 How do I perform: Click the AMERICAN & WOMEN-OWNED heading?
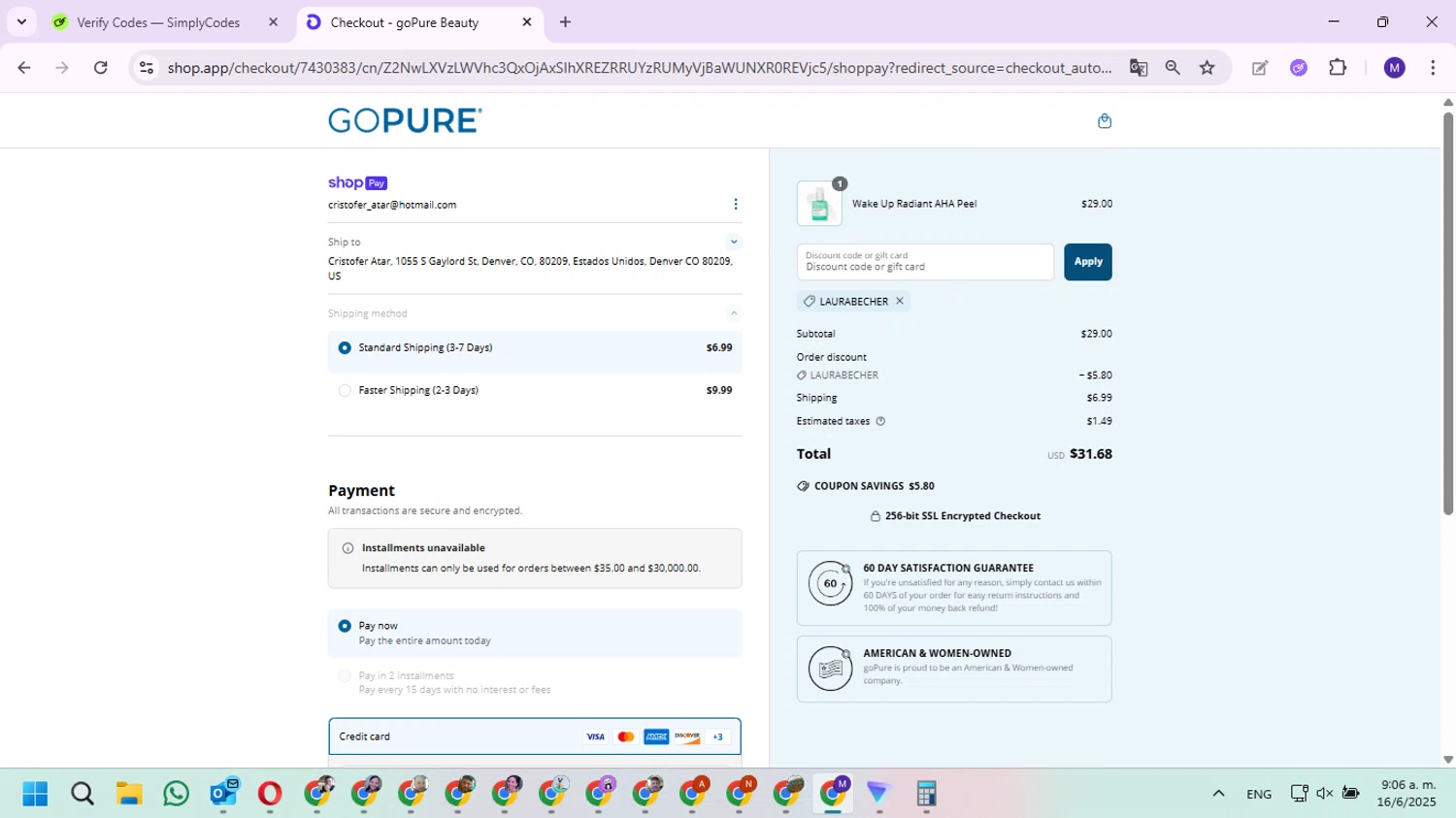937,653
